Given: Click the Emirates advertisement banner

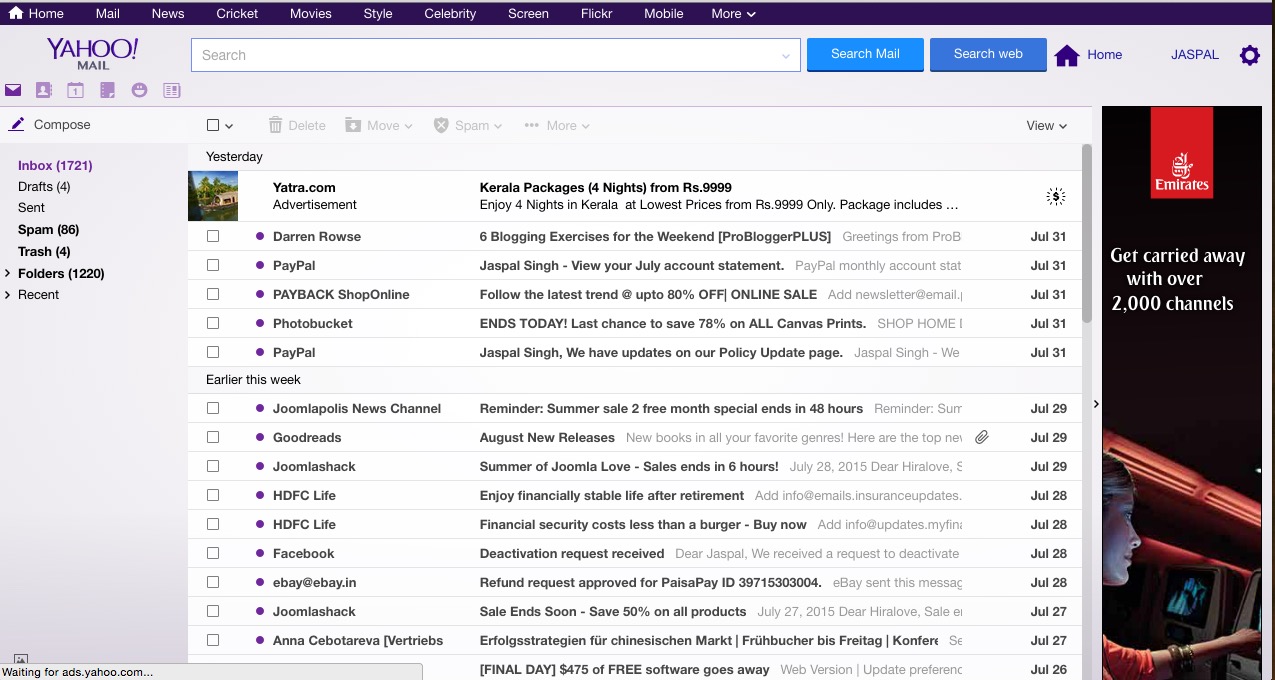Looking at the screenshot, I should [x=1182, y=393].
